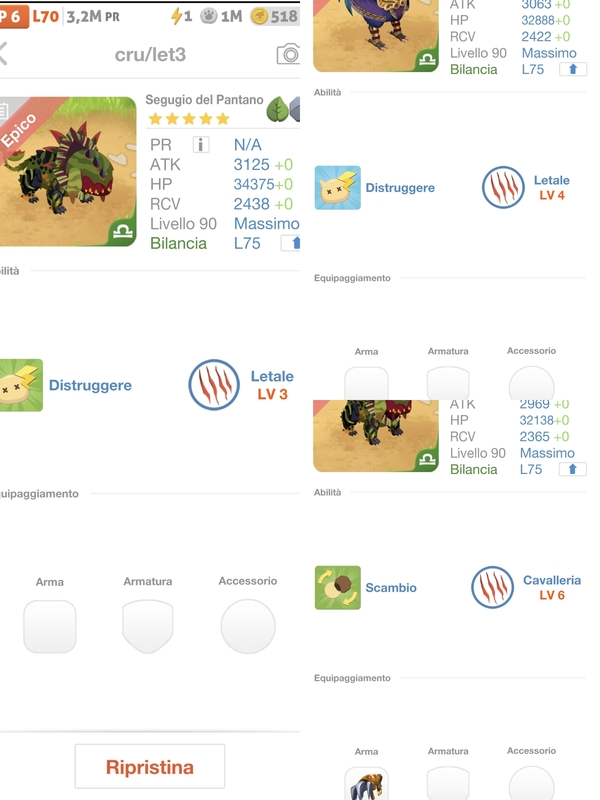The image size is (600, 800).
Task: Open the Scambio ability link
Action: tap(391, 588)
